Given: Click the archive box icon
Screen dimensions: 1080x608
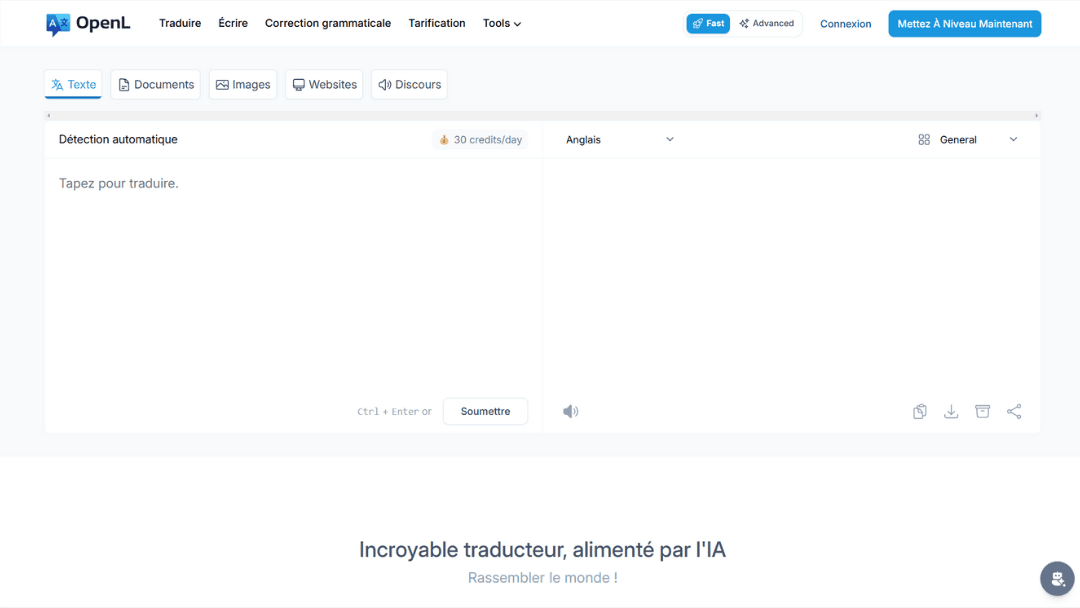Looking at the screenshot, I should click(982, 411).
